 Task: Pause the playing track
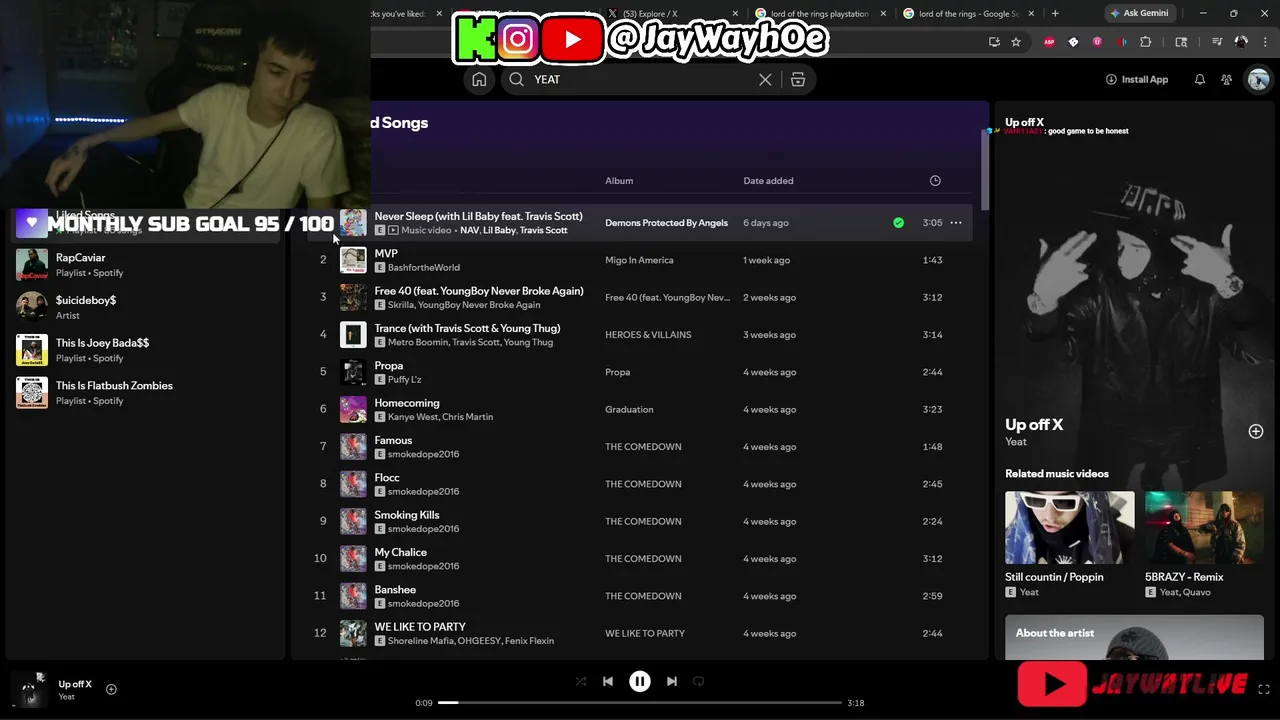click(640, 681)
